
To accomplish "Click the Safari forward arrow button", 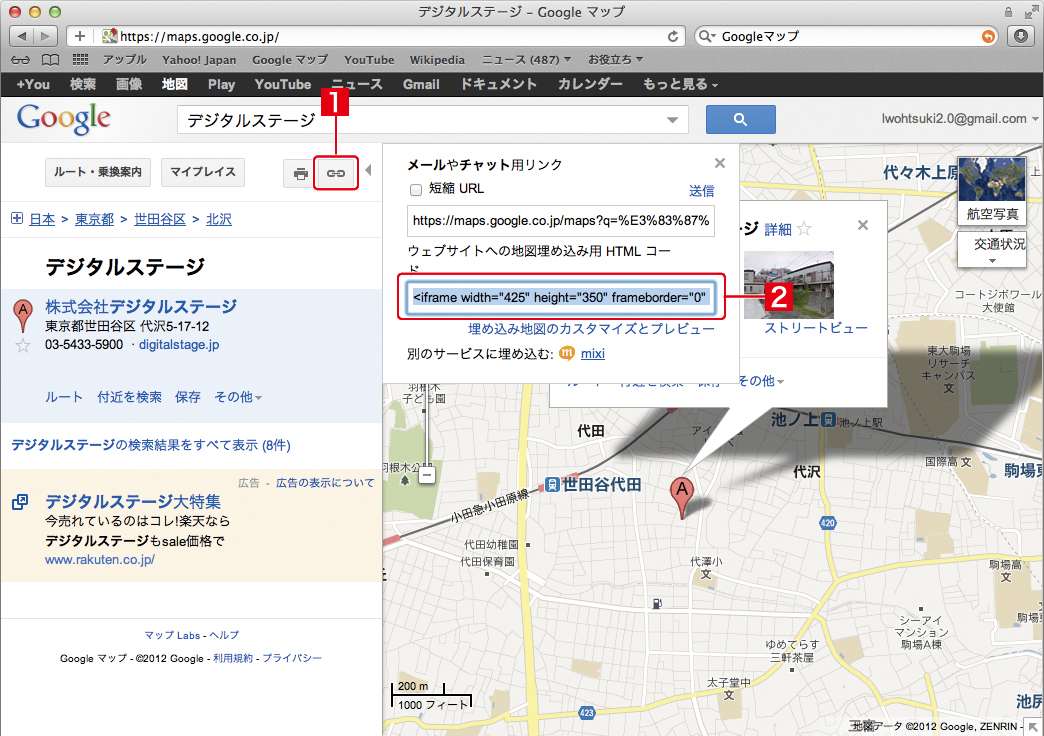I will click(45, 36).
